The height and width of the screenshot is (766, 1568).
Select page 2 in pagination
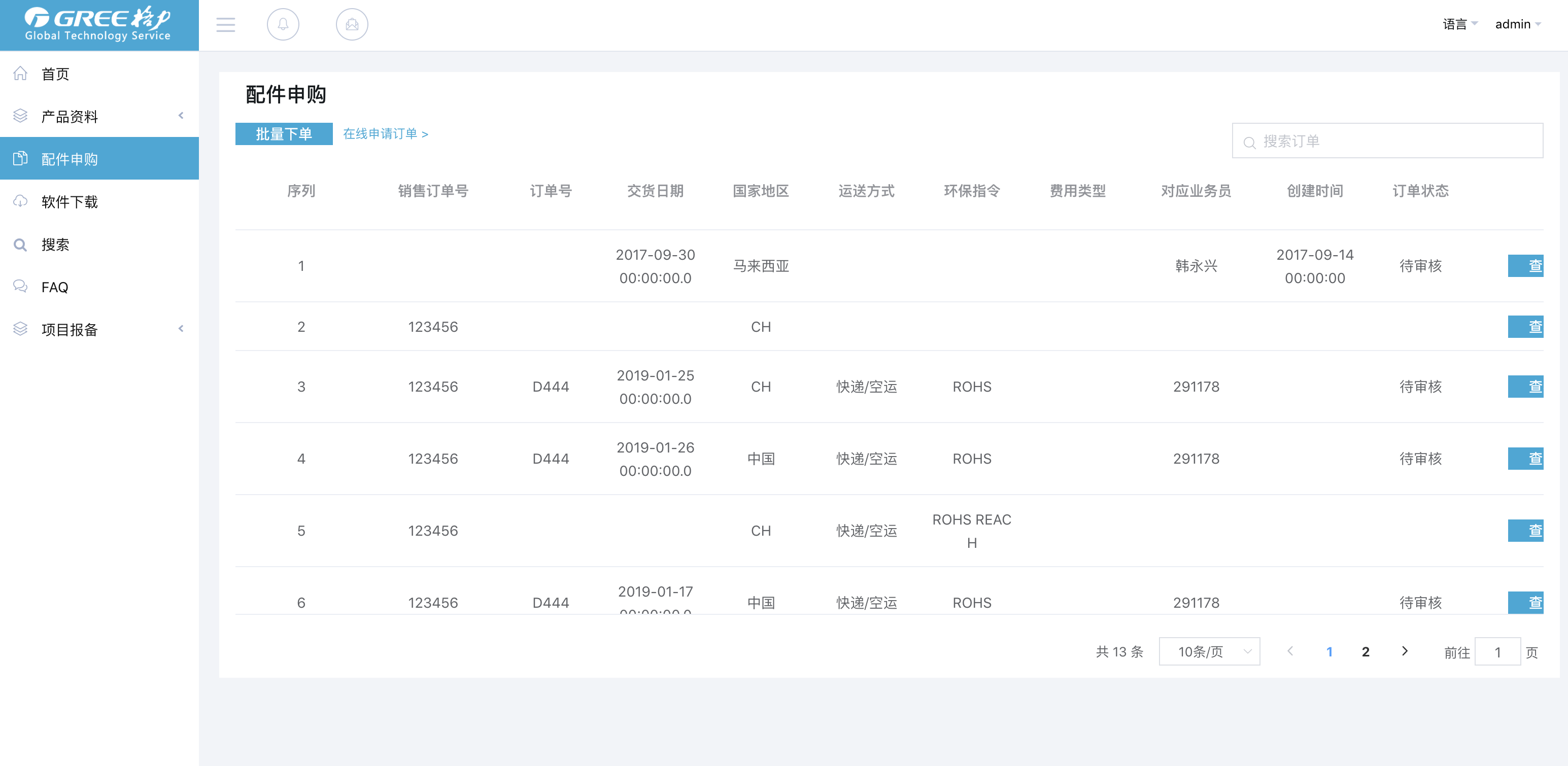(x=1366, y=652)
